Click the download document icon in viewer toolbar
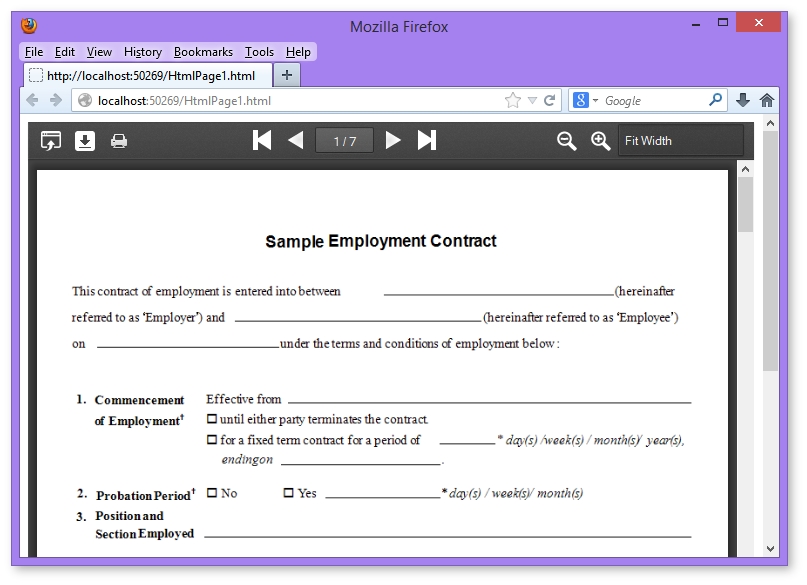The width and height of the screenshot is (807, 585). coord(85,140)
